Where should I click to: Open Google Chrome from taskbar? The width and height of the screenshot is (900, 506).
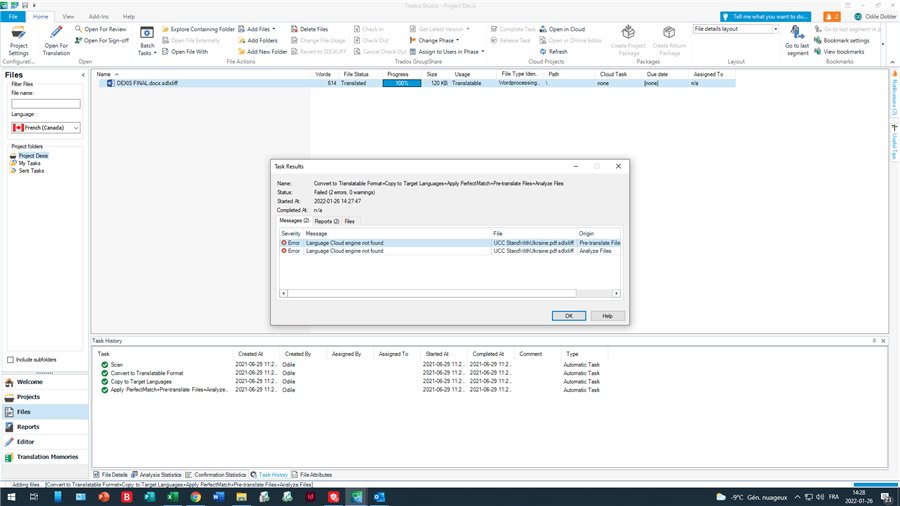pyautogui.click(x=196, y=497)
